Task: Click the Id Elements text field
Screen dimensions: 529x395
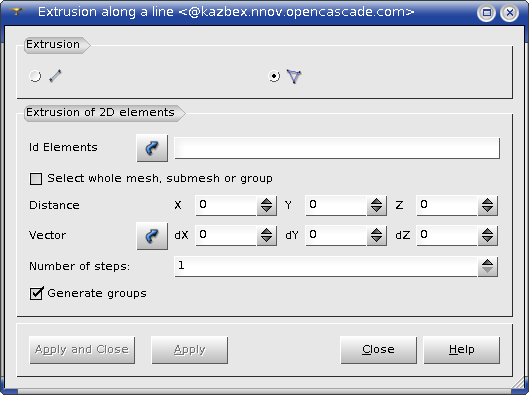Action: (337, 148)
